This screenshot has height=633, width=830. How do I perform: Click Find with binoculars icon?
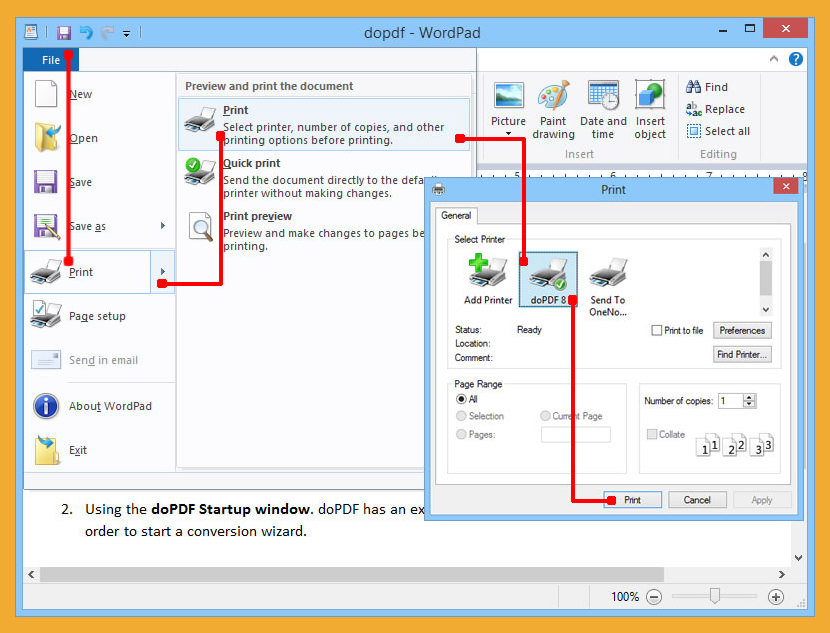point(707,87)
